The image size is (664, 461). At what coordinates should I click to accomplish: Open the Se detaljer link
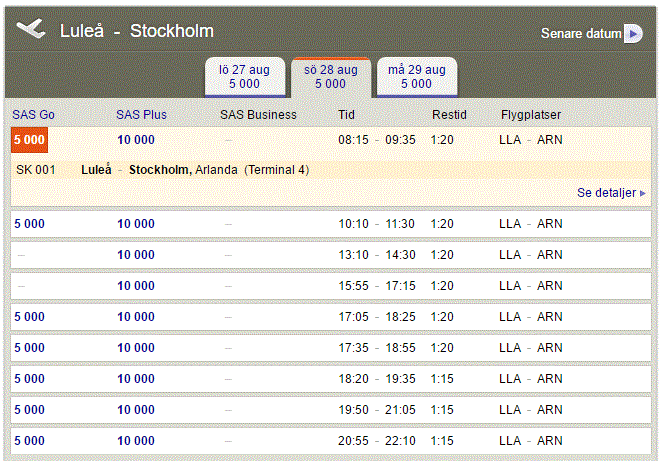tap(610, 192)
